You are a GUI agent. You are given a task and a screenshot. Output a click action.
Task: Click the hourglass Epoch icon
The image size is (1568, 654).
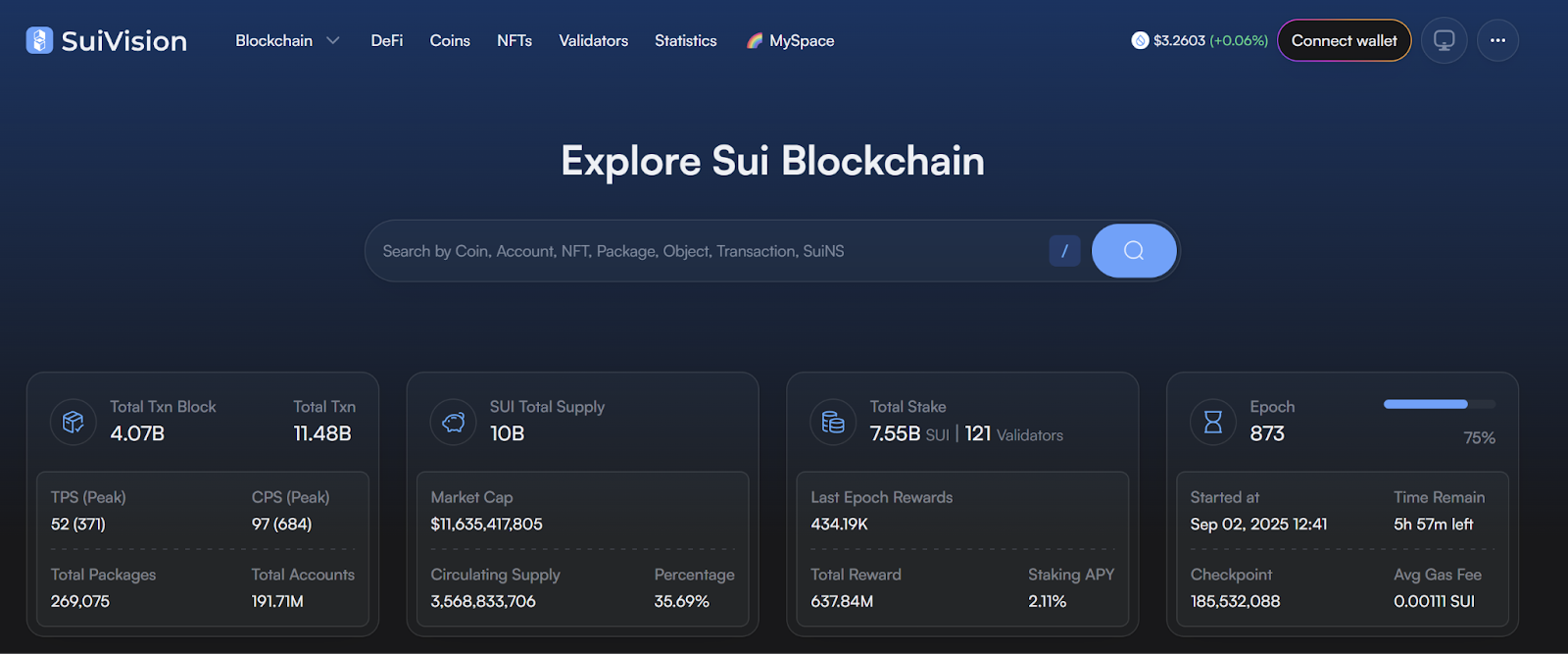[x=1213, y=423]
